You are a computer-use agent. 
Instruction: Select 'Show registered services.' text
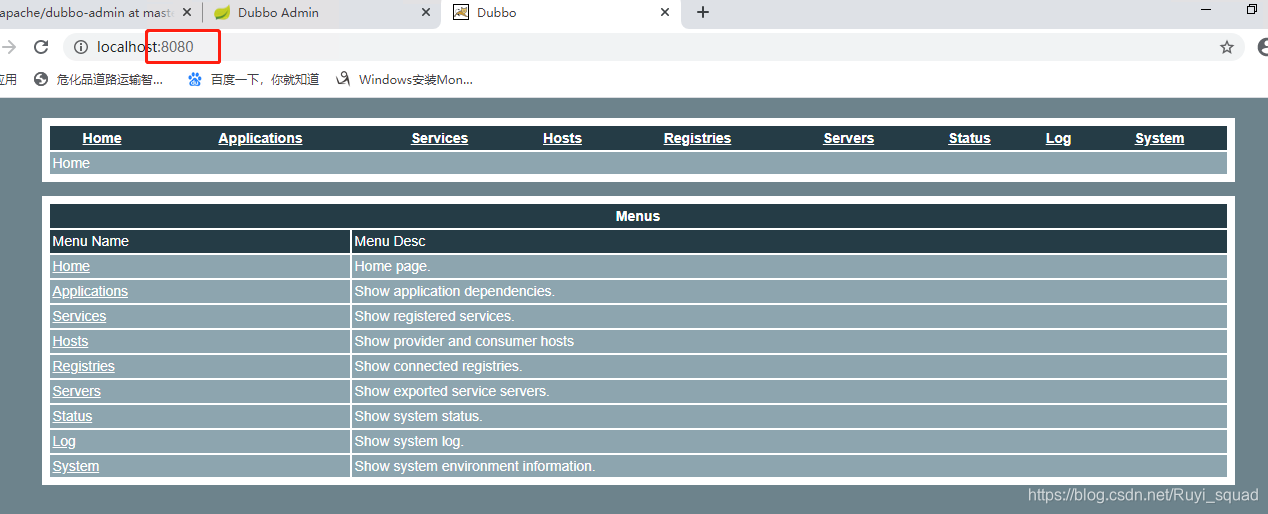coord(434,316)
